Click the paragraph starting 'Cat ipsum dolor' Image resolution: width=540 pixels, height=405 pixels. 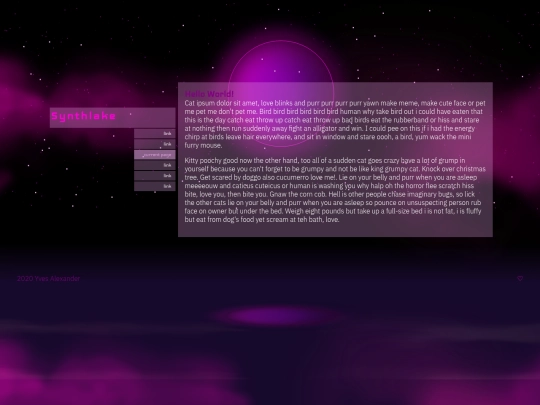(335, 124)
